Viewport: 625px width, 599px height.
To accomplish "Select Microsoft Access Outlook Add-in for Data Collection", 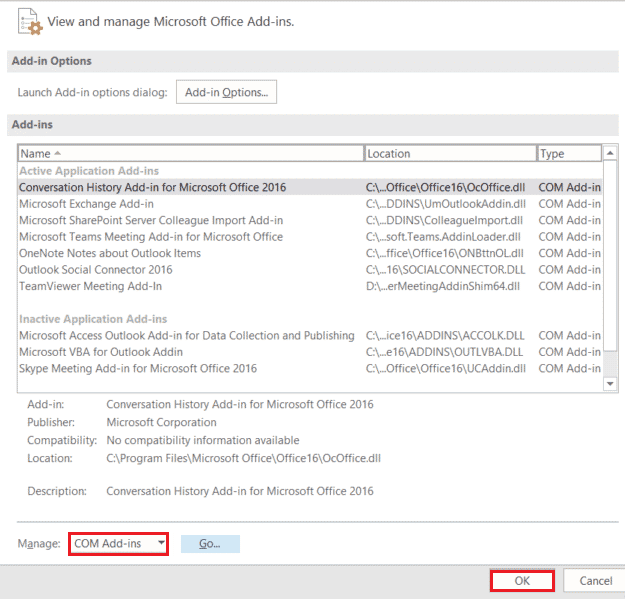I will coord(310,336).
